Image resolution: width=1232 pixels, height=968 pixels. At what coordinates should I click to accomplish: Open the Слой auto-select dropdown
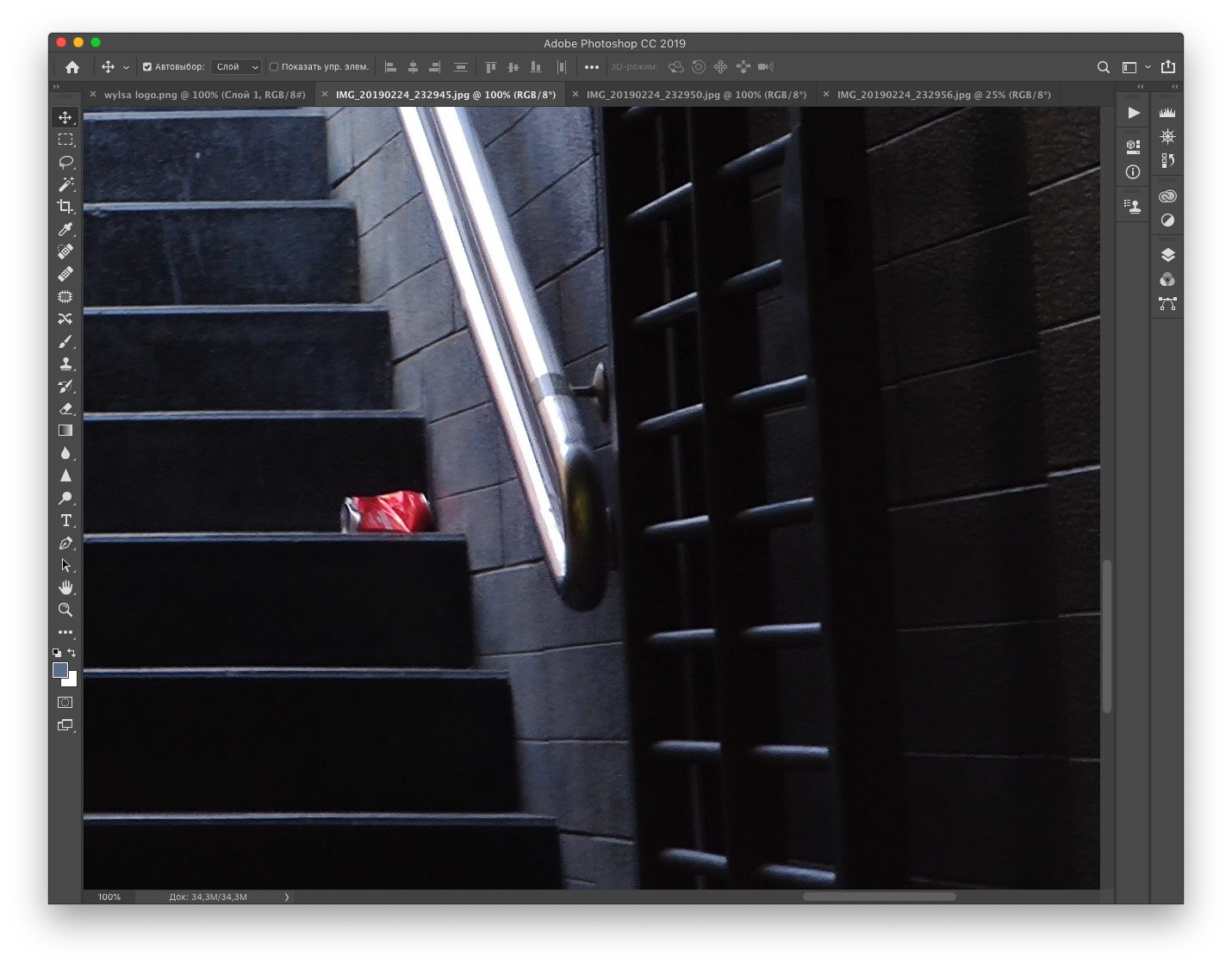(237, 67)
